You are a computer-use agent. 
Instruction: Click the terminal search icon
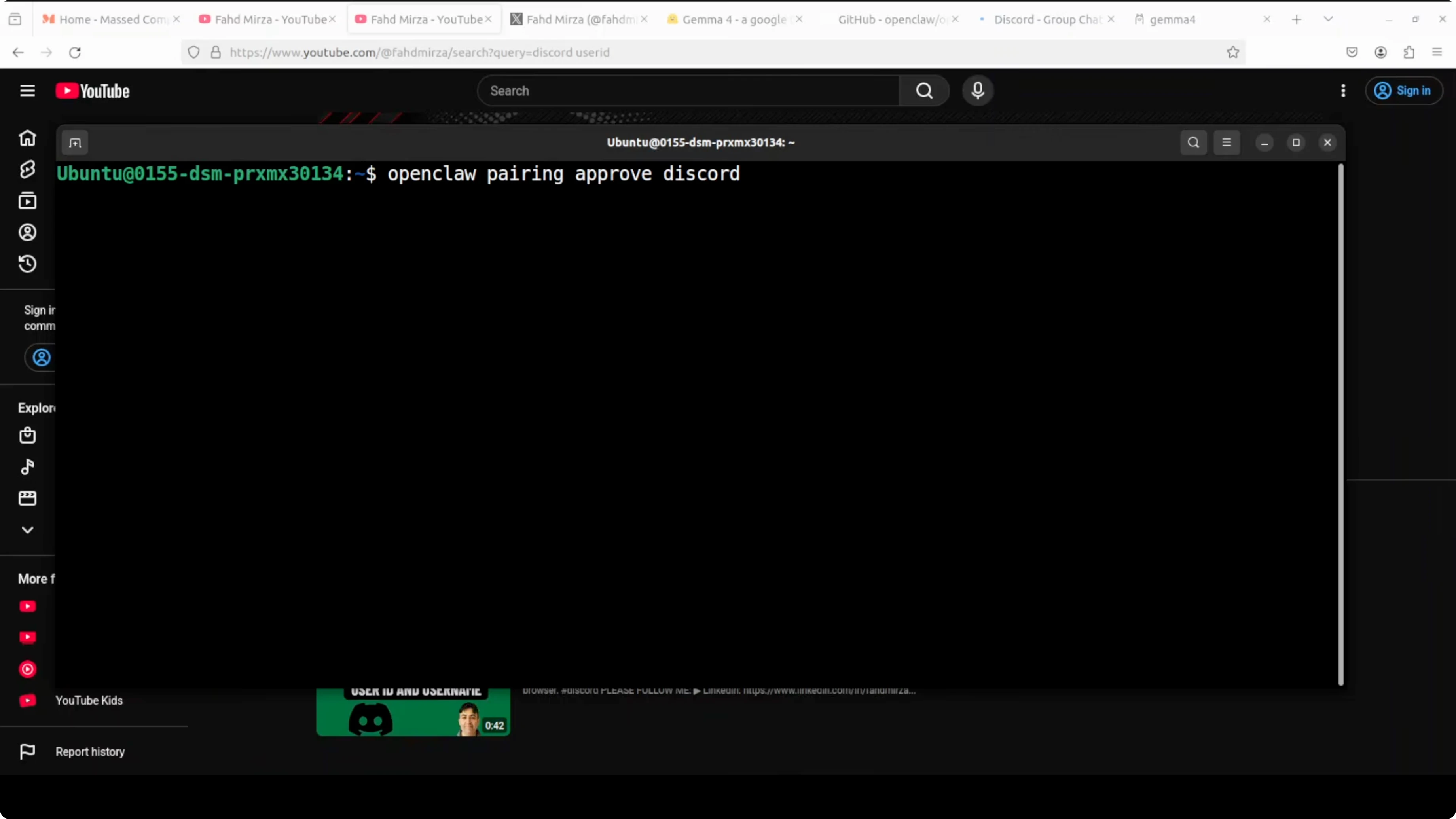tap(1193, 142)
